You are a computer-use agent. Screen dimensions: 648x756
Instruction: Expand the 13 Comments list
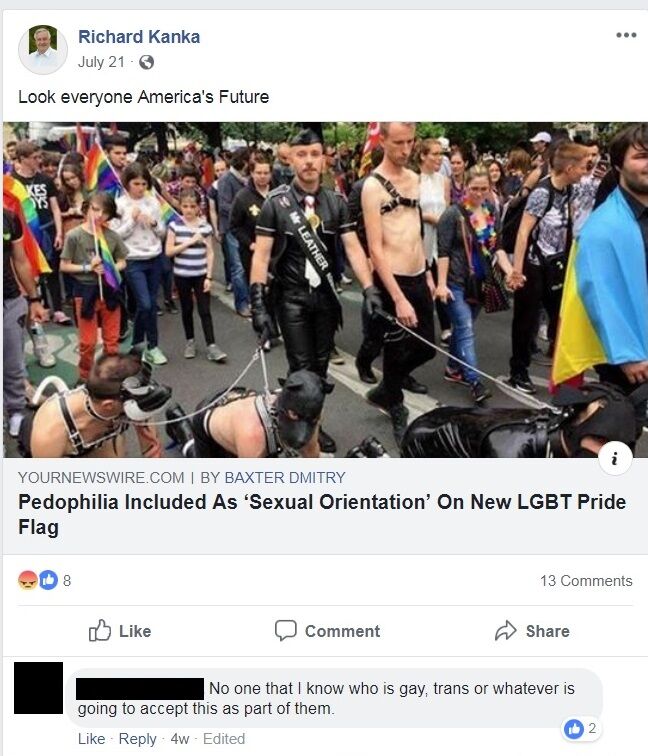click(x=586, y=580)
